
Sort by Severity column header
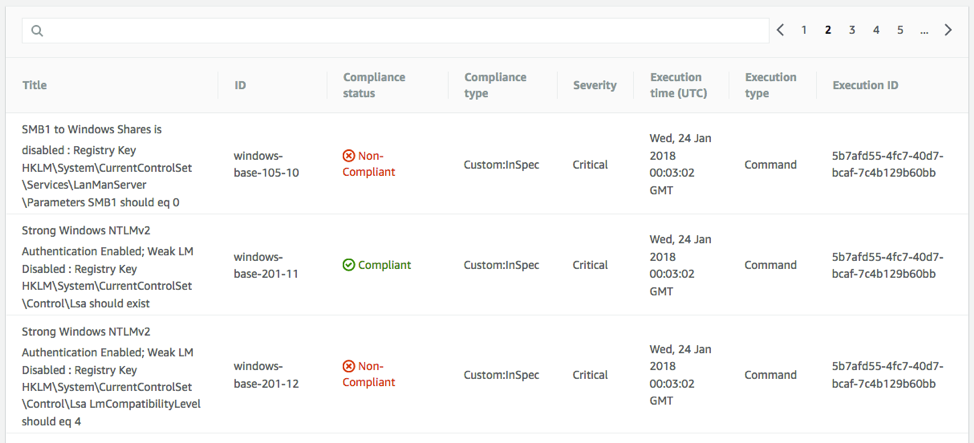[594, 85]
